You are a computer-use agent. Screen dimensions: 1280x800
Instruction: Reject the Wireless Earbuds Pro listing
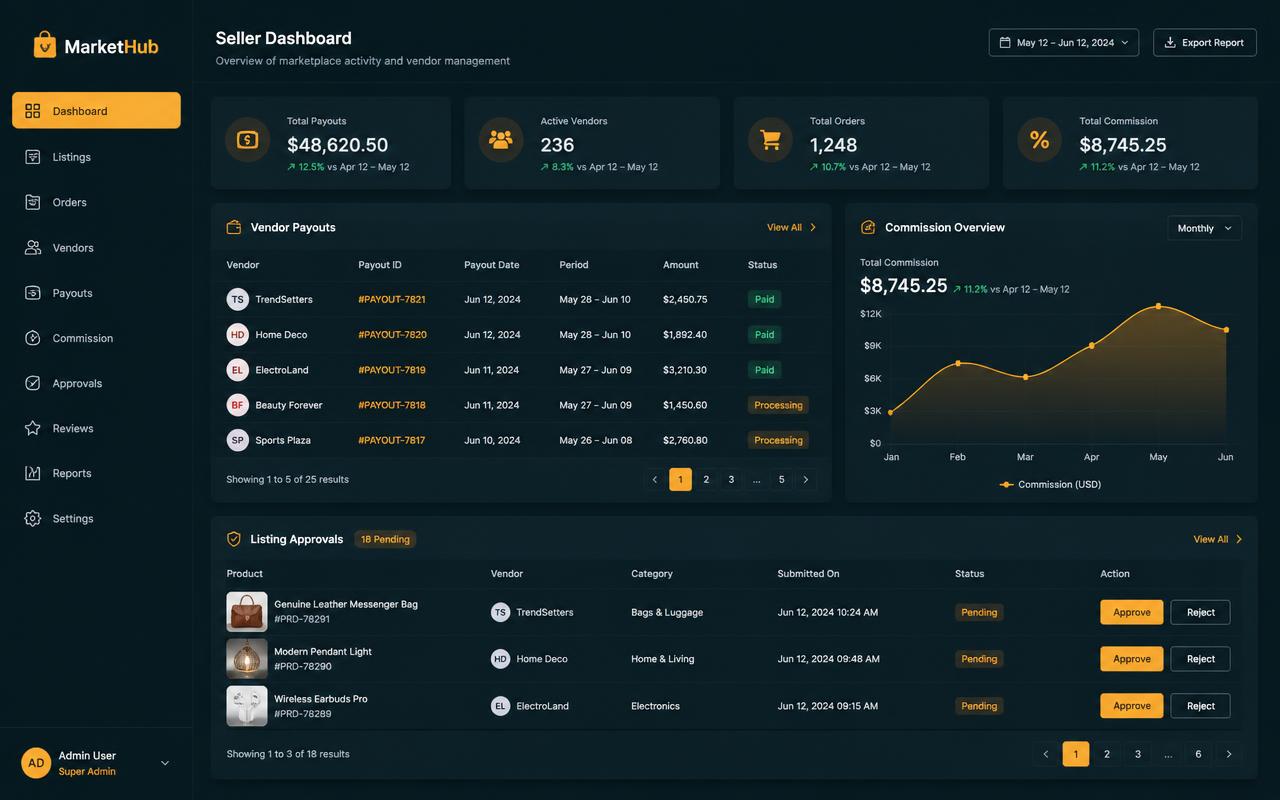pyautogui.click(x=1201, y=706)
